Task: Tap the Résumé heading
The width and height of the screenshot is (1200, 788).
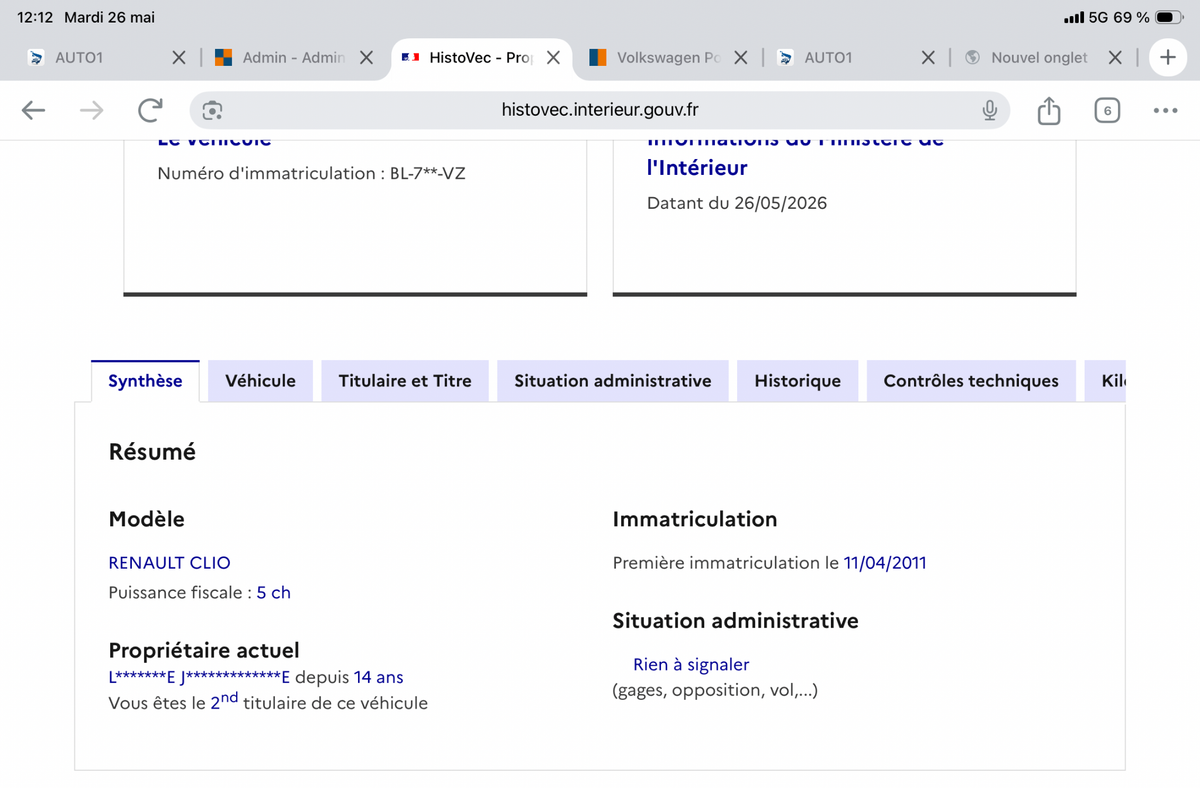Action: (152, 452)
